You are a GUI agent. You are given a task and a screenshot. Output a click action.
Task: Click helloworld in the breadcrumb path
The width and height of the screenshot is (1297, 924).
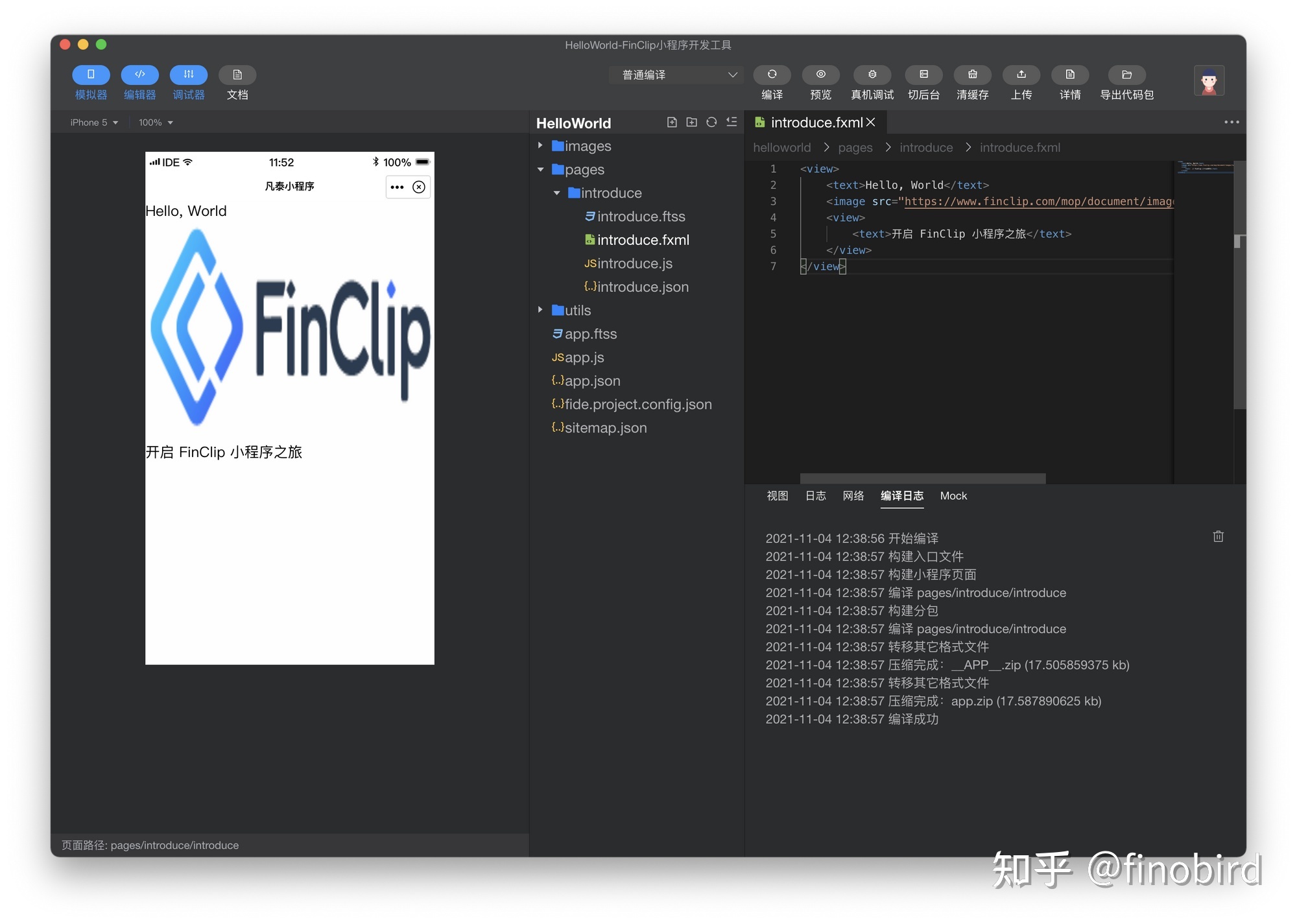[x=782, y=148]
